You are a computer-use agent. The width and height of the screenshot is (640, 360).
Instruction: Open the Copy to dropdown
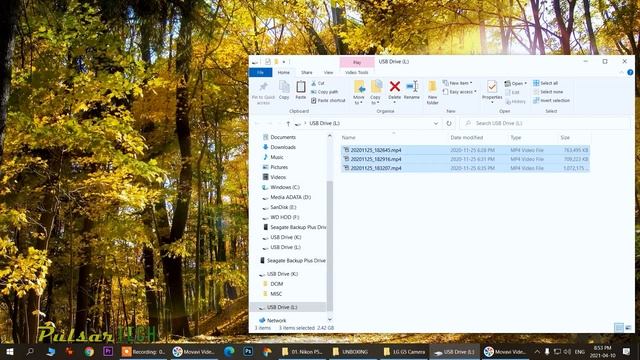pos(376,93)
